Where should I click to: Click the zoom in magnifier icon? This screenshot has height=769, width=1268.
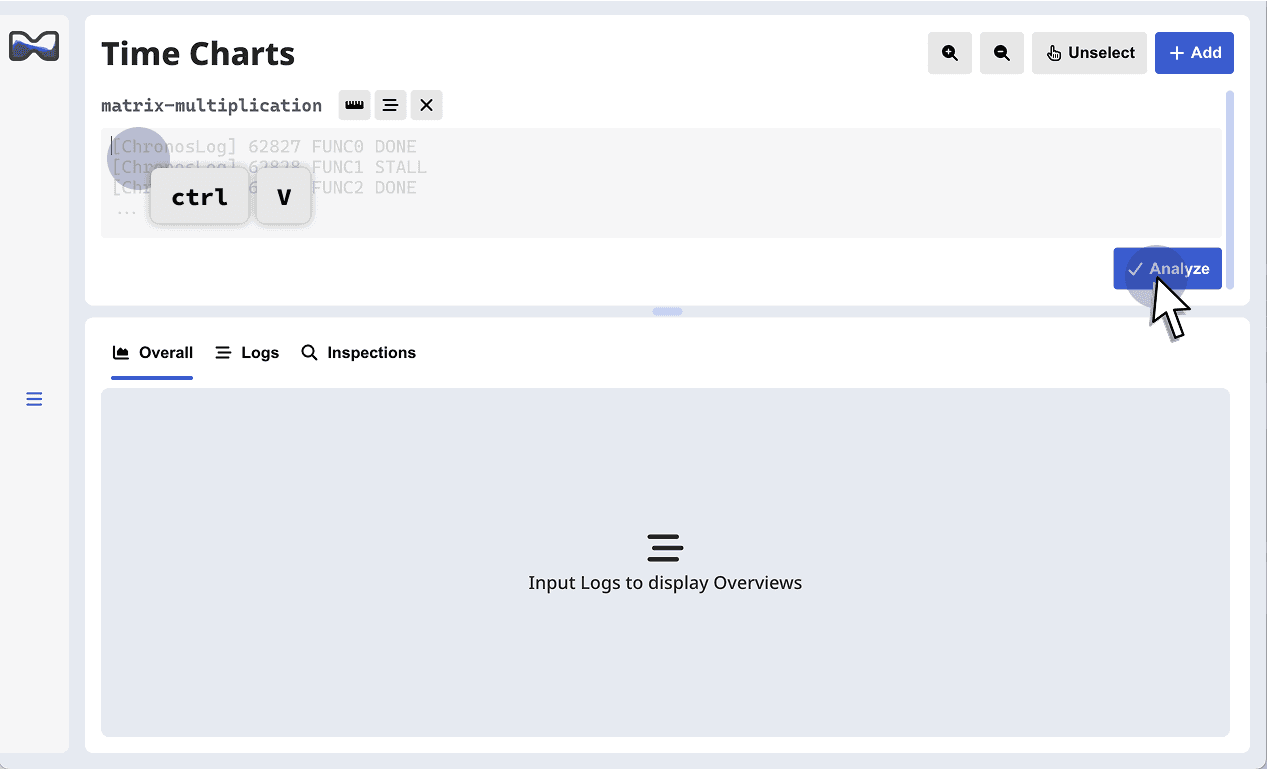[x=949, y=53]
